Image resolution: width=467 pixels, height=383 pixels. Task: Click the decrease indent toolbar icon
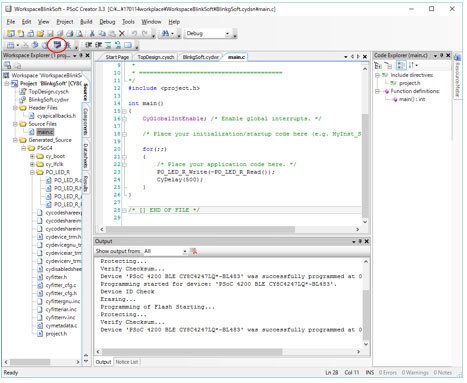[88, 45]
